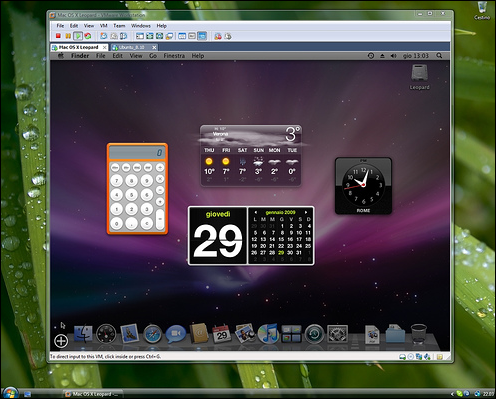Image resolution: width=496 pixels, height=399 pixels.
Task: Click highlighted day 29 in calendar grid
Action: click(281, 253)
